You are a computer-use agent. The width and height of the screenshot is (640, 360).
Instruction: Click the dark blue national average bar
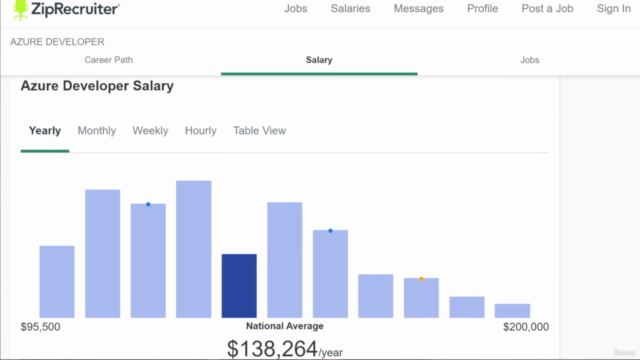tap(239, 286)
